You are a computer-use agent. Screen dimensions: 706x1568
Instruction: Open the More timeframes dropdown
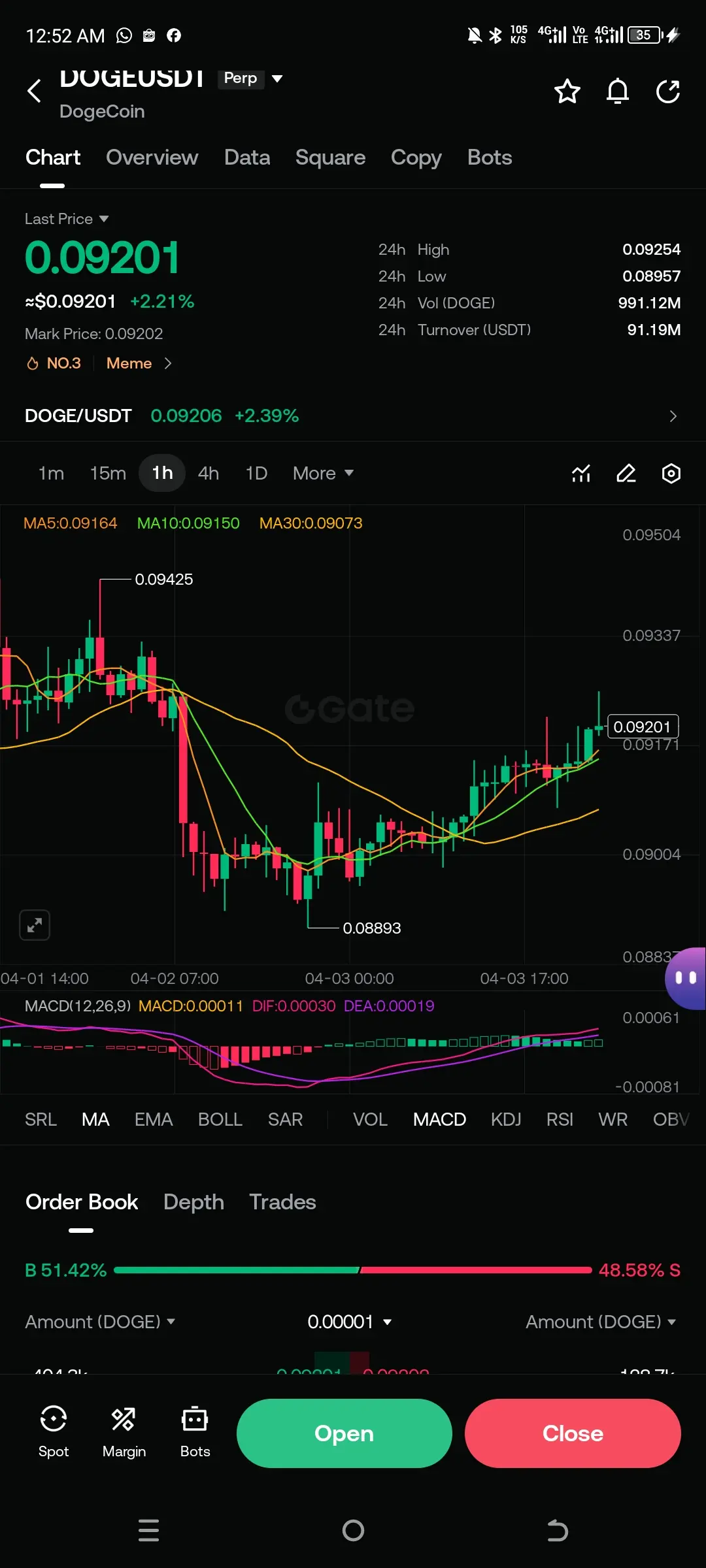click(323, 473)
